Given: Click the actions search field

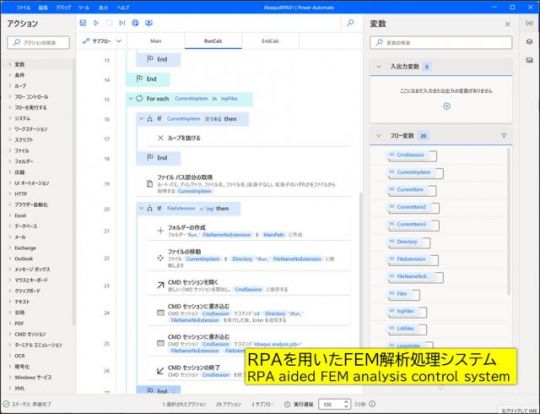Looking at the screenshot, I should coord(39,43).
